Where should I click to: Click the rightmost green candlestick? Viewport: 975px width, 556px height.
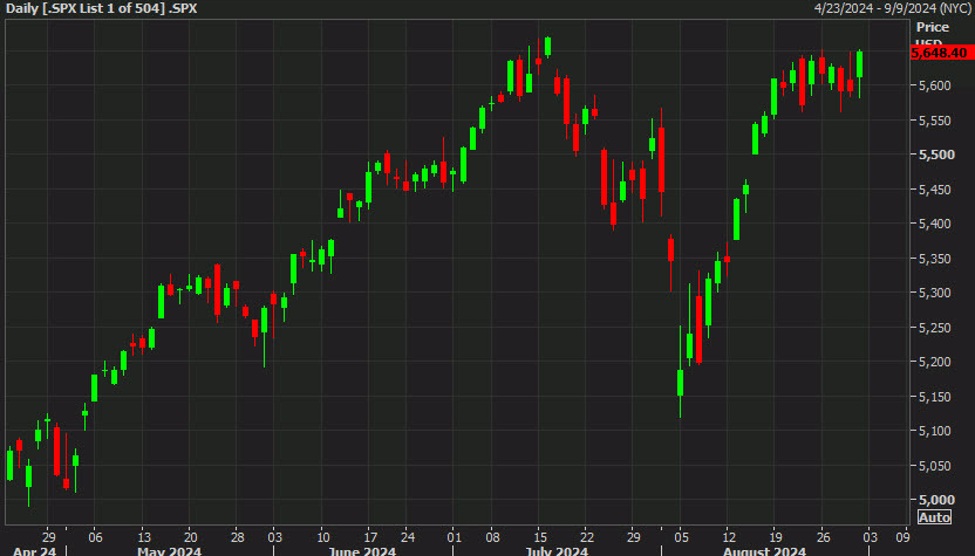(860, 64)
